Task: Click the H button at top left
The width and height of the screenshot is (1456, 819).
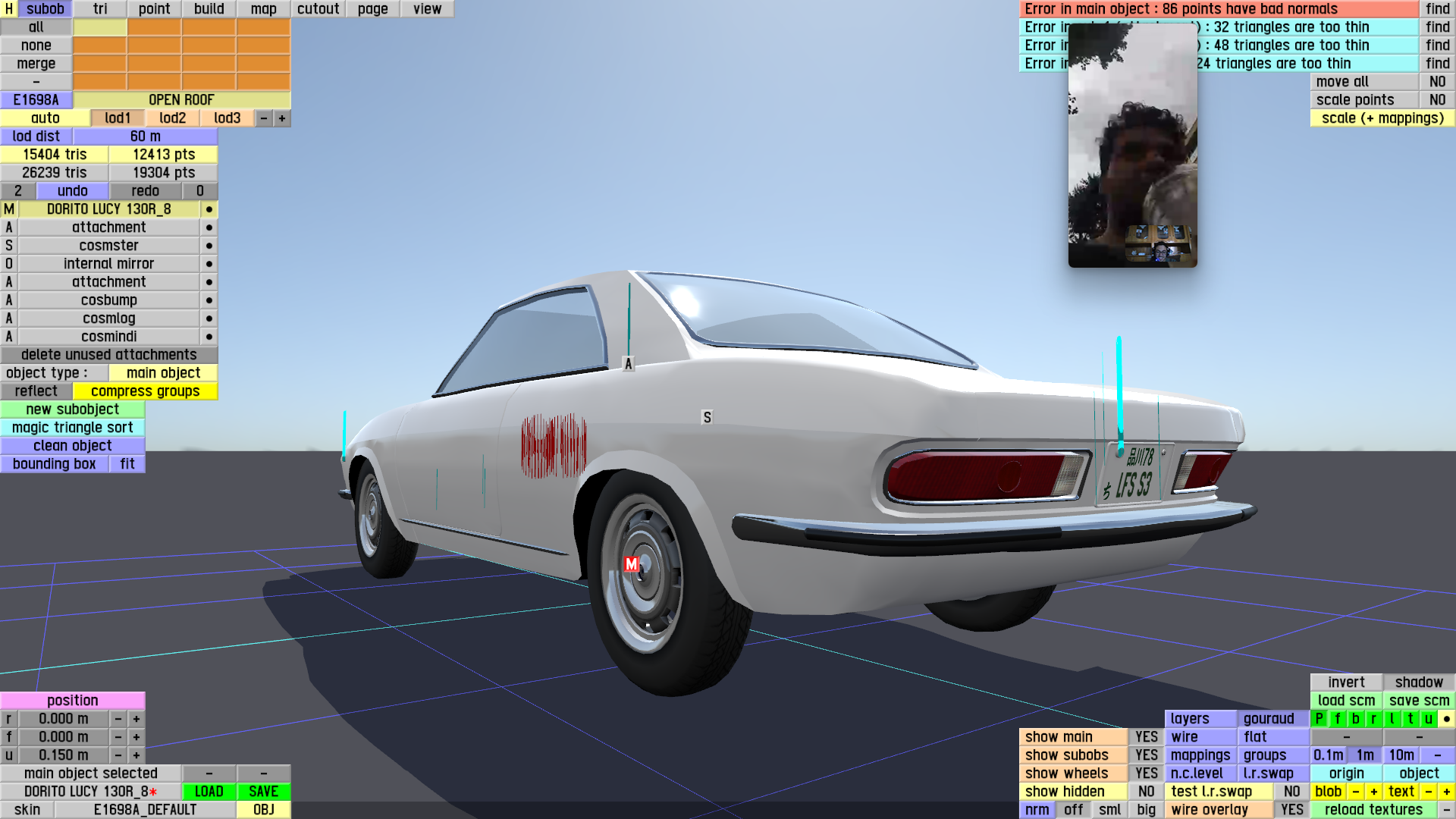Action: 9,9
